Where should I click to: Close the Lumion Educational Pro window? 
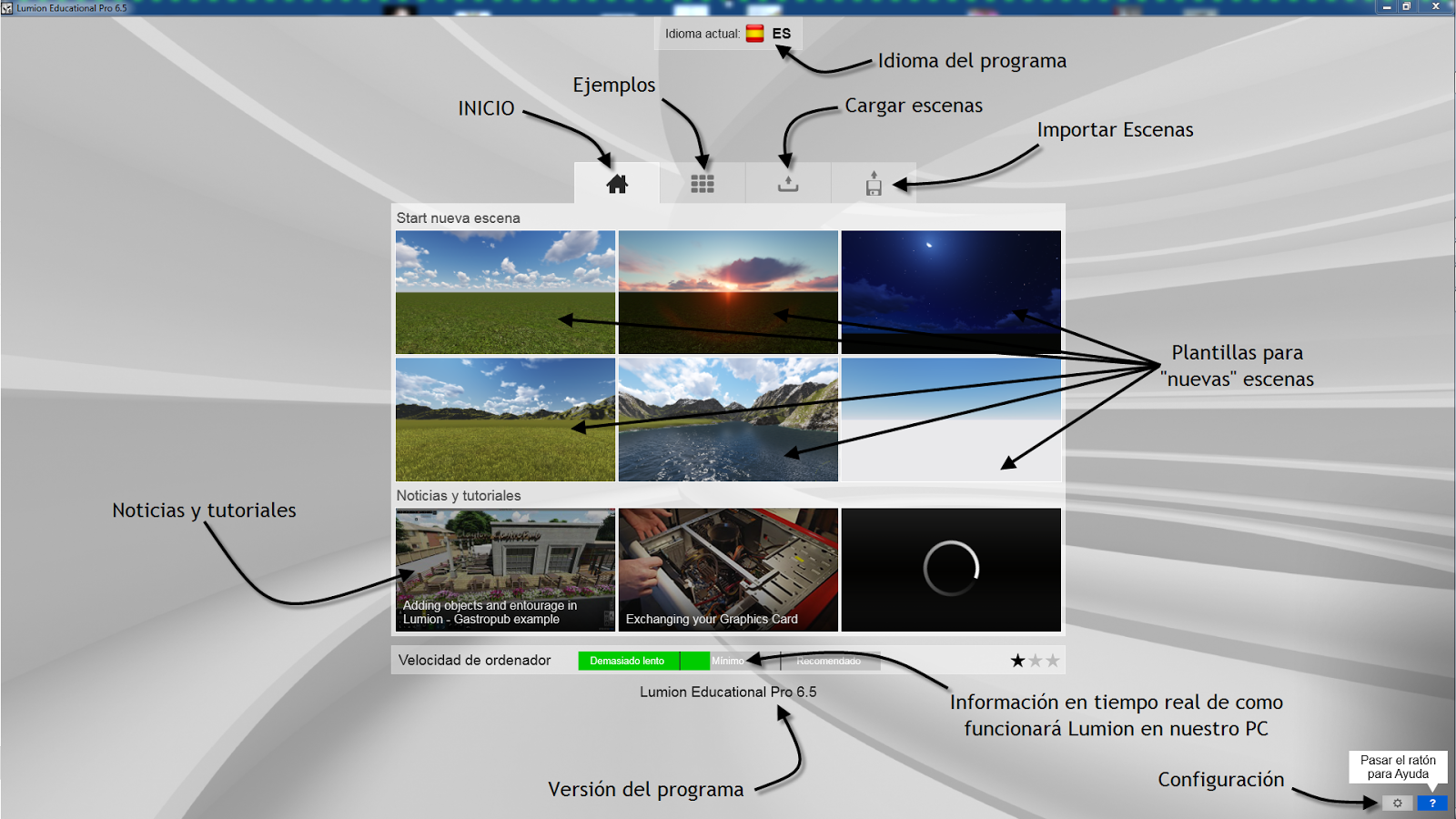pyautogui.click(x=1436, y=6)
